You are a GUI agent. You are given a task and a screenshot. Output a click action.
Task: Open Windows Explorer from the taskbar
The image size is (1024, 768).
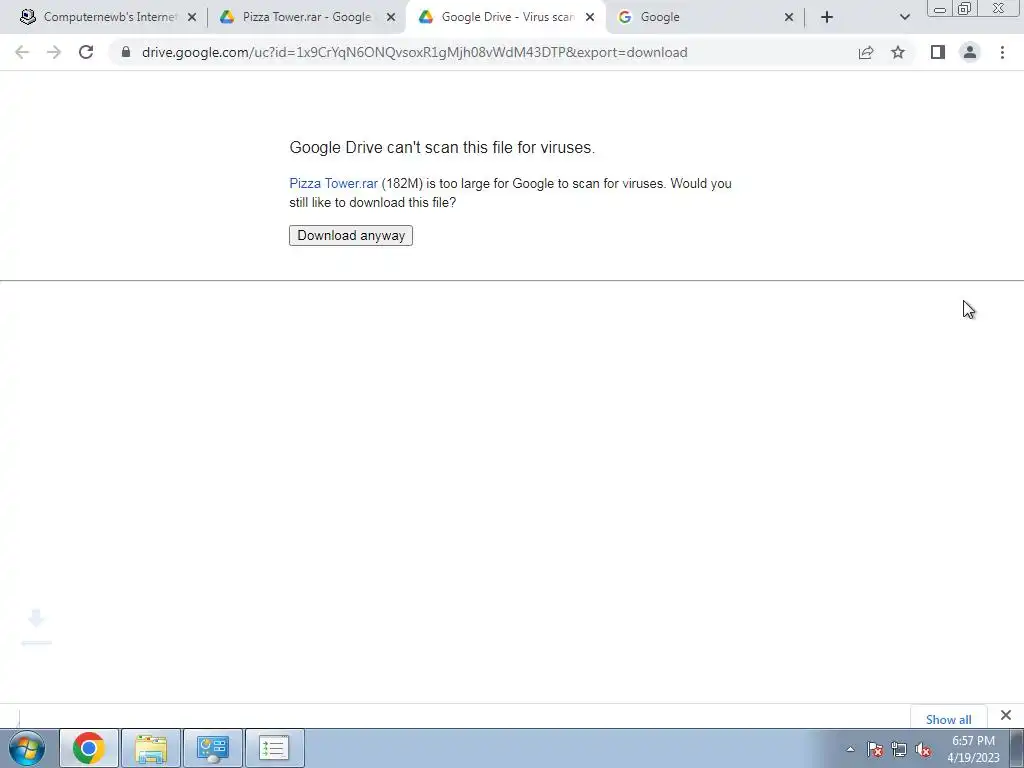click(151, 748)
